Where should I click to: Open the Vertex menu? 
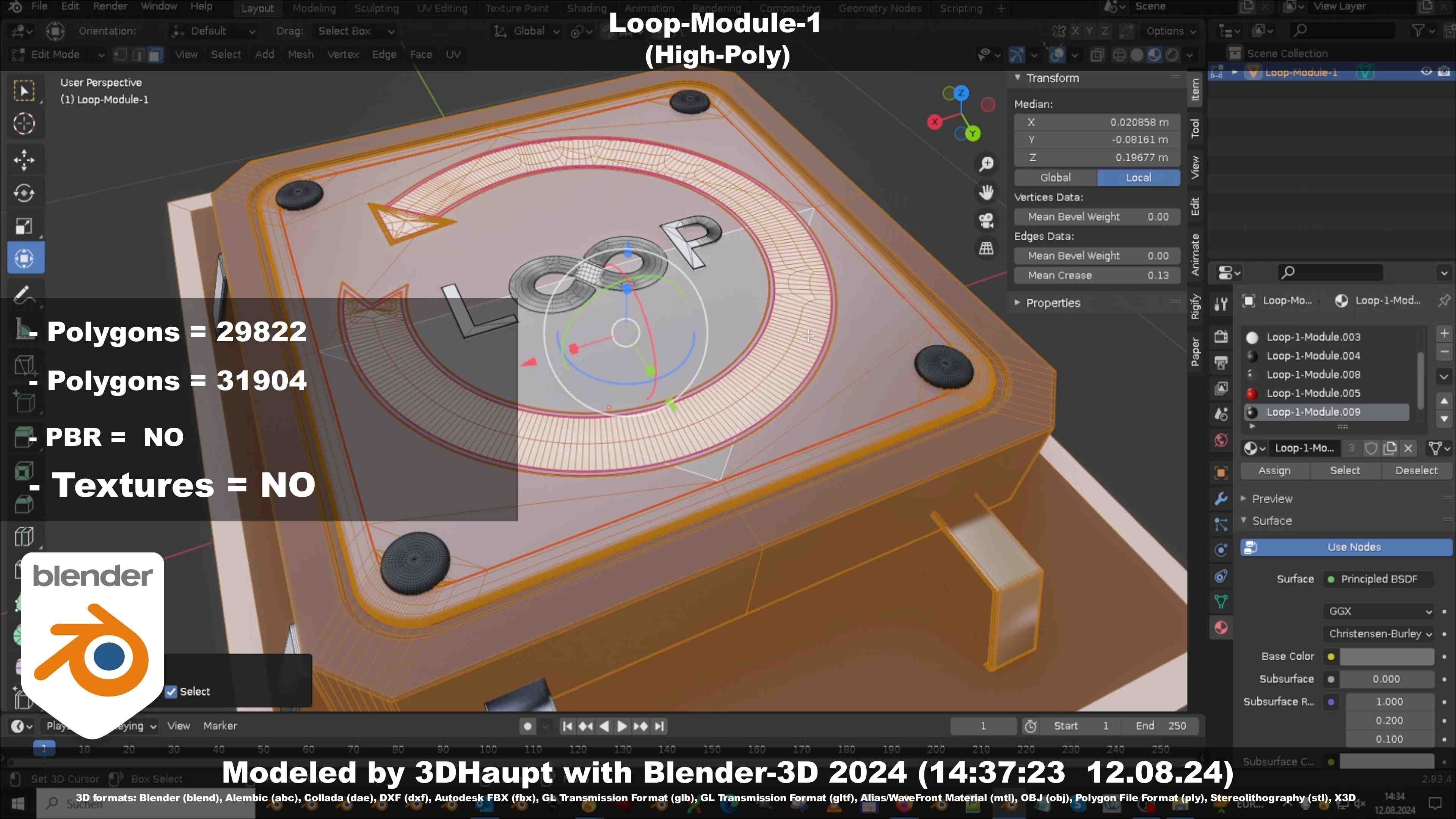342,55
